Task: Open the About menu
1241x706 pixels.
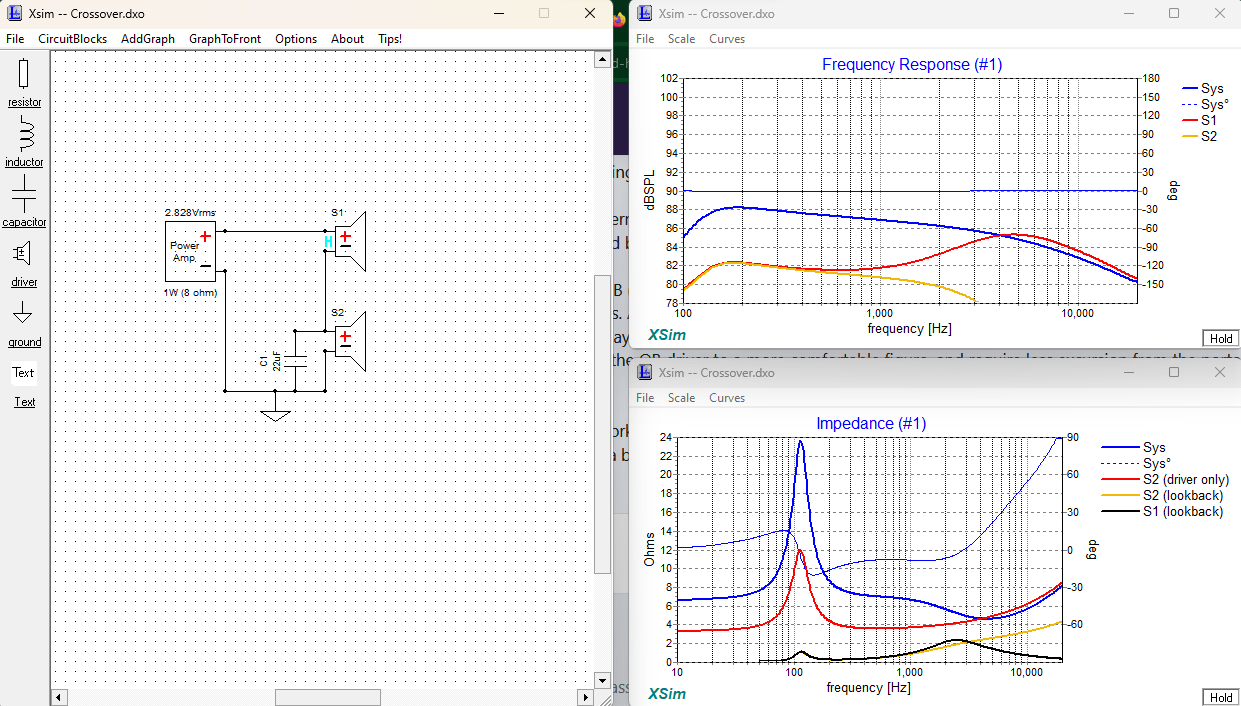Action: (347, 39)
